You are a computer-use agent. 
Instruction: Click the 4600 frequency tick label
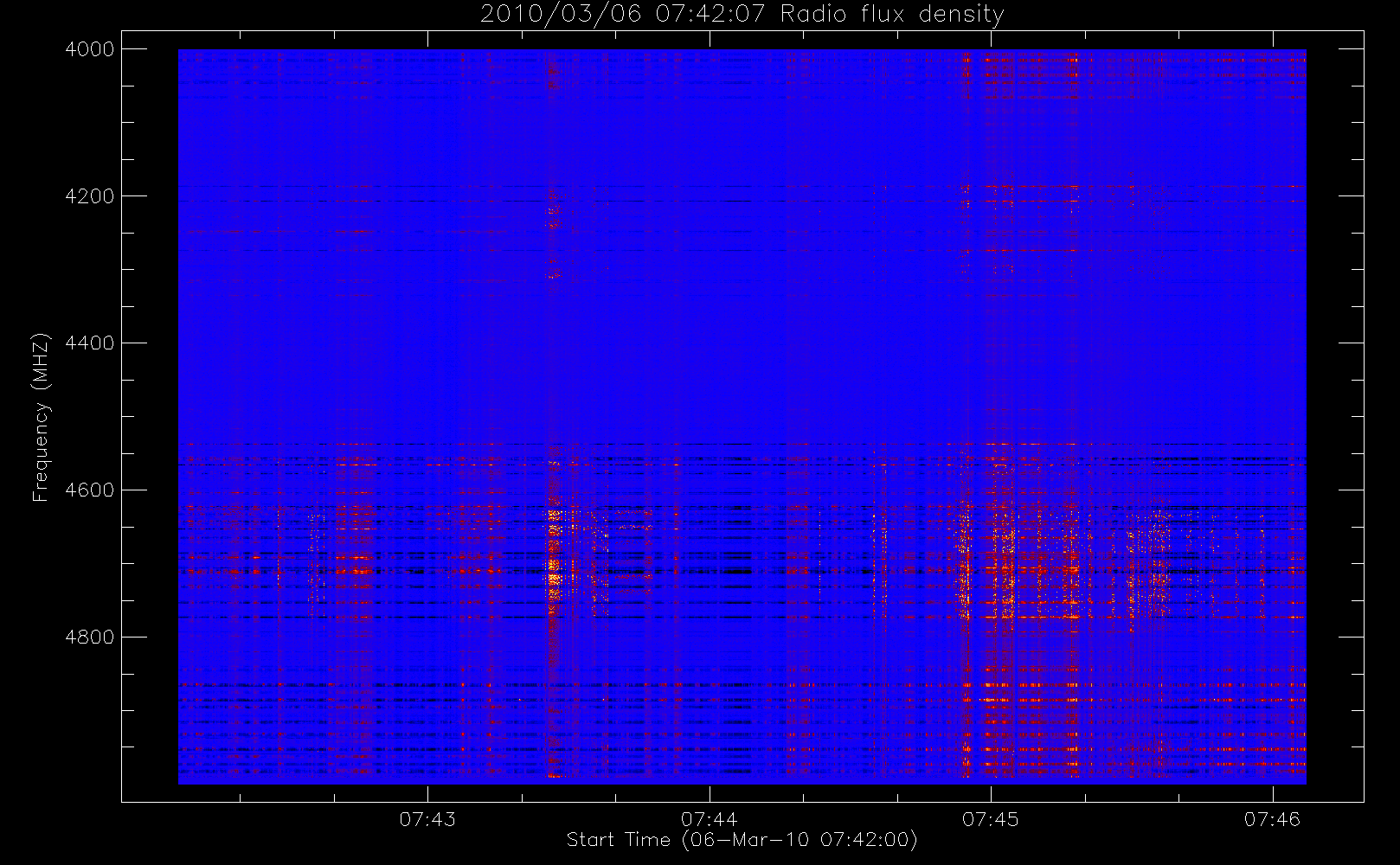click(90, 490)
